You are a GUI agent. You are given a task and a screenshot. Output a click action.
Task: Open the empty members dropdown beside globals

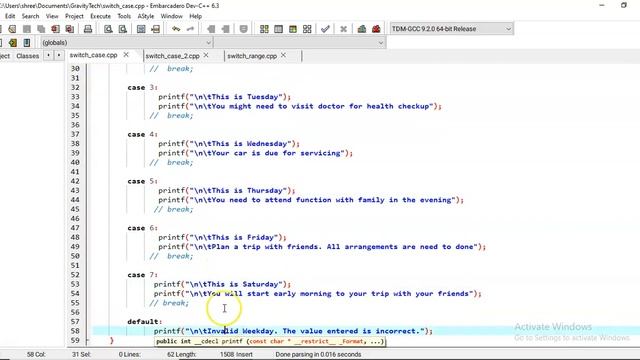(x=299, y=42)
